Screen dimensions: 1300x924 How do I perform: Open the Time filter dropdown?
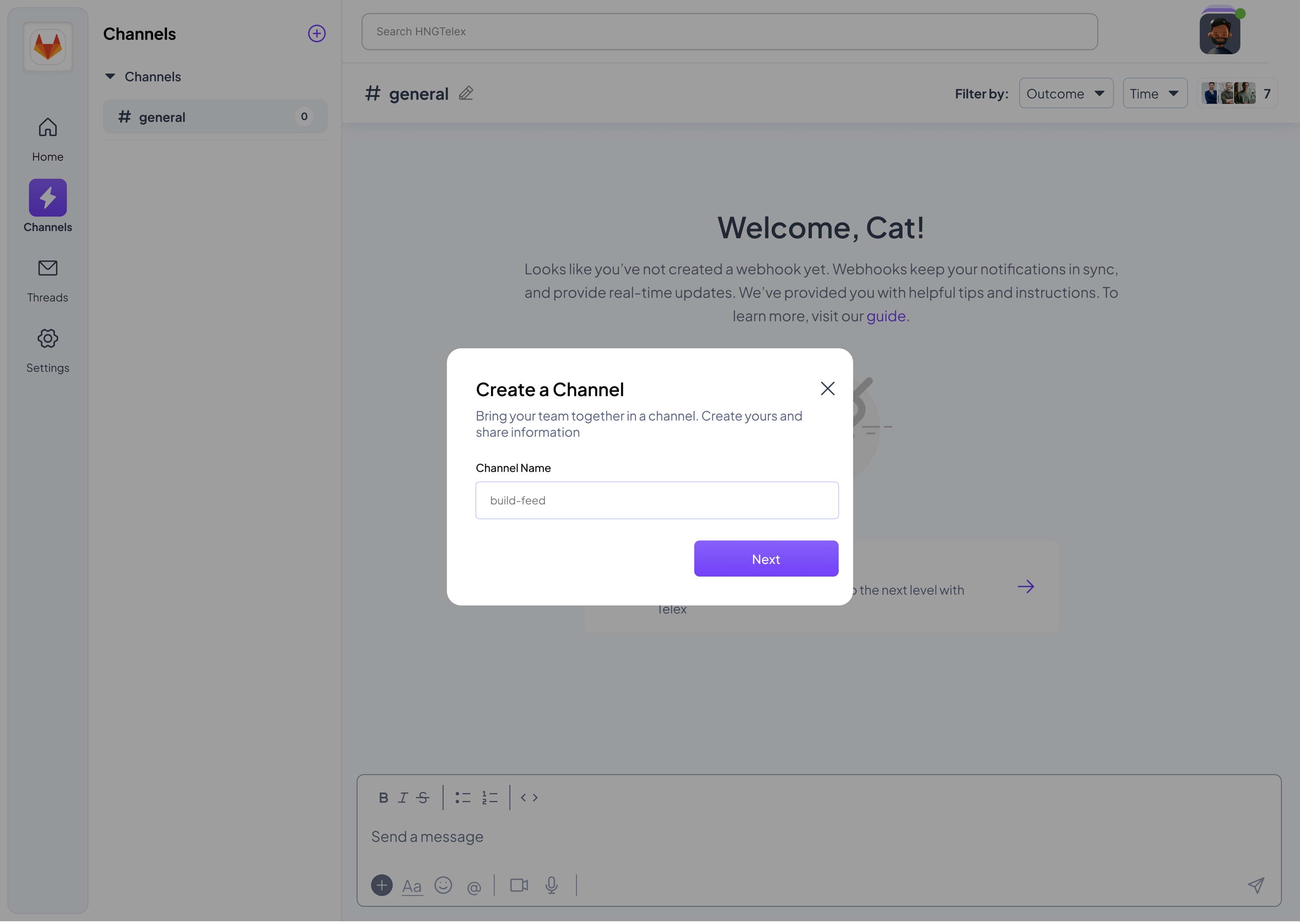[x=1154, y=93]
